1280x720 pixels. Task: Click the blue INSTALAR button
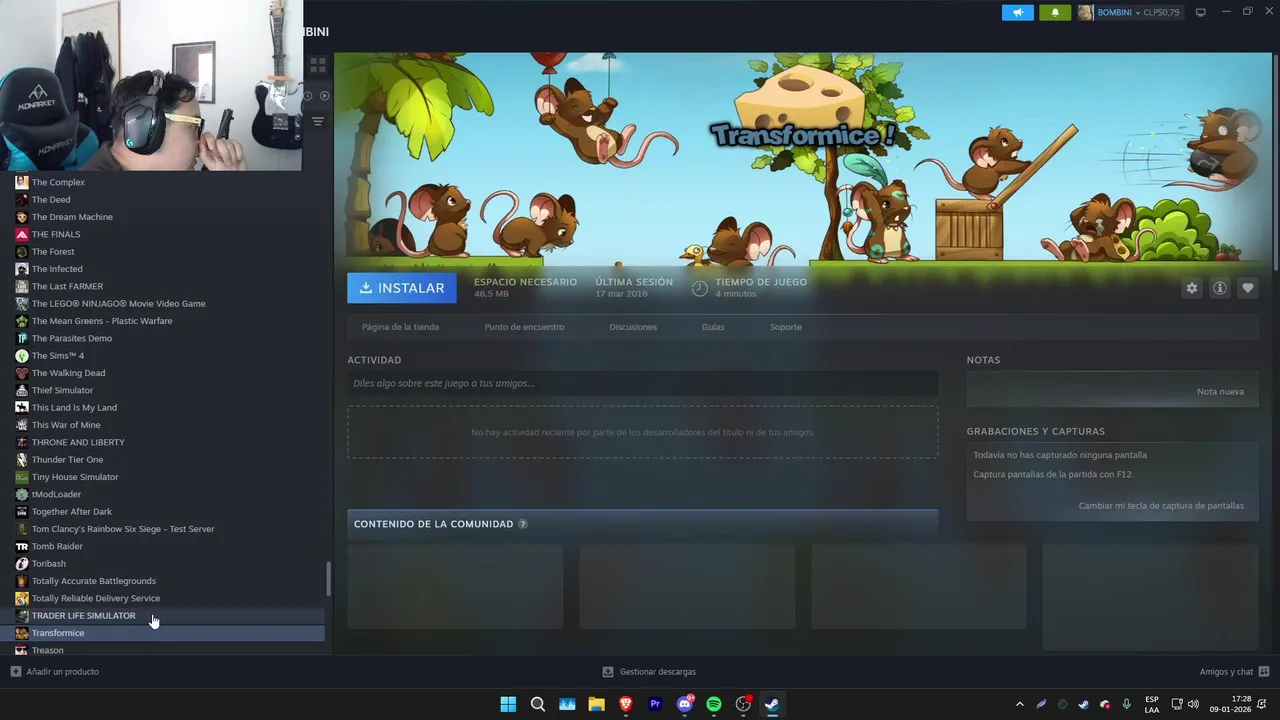[x=402, y=288]
